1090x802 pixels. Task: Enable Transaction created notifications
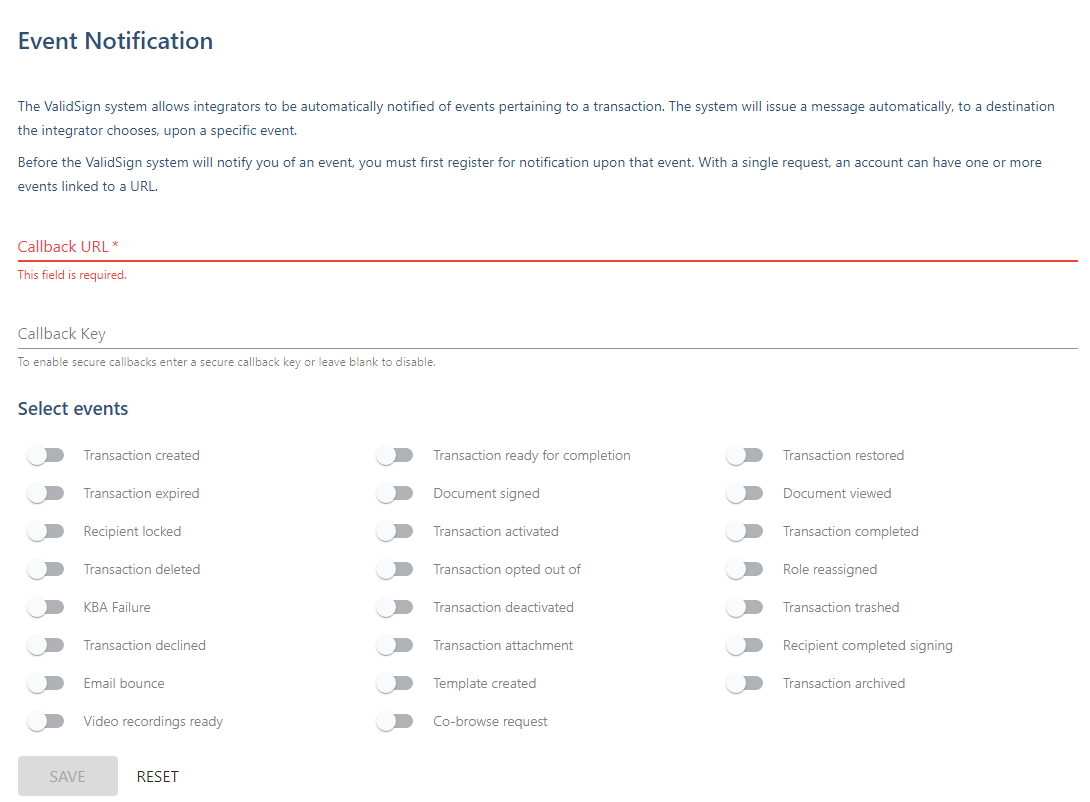coord(46,455)
